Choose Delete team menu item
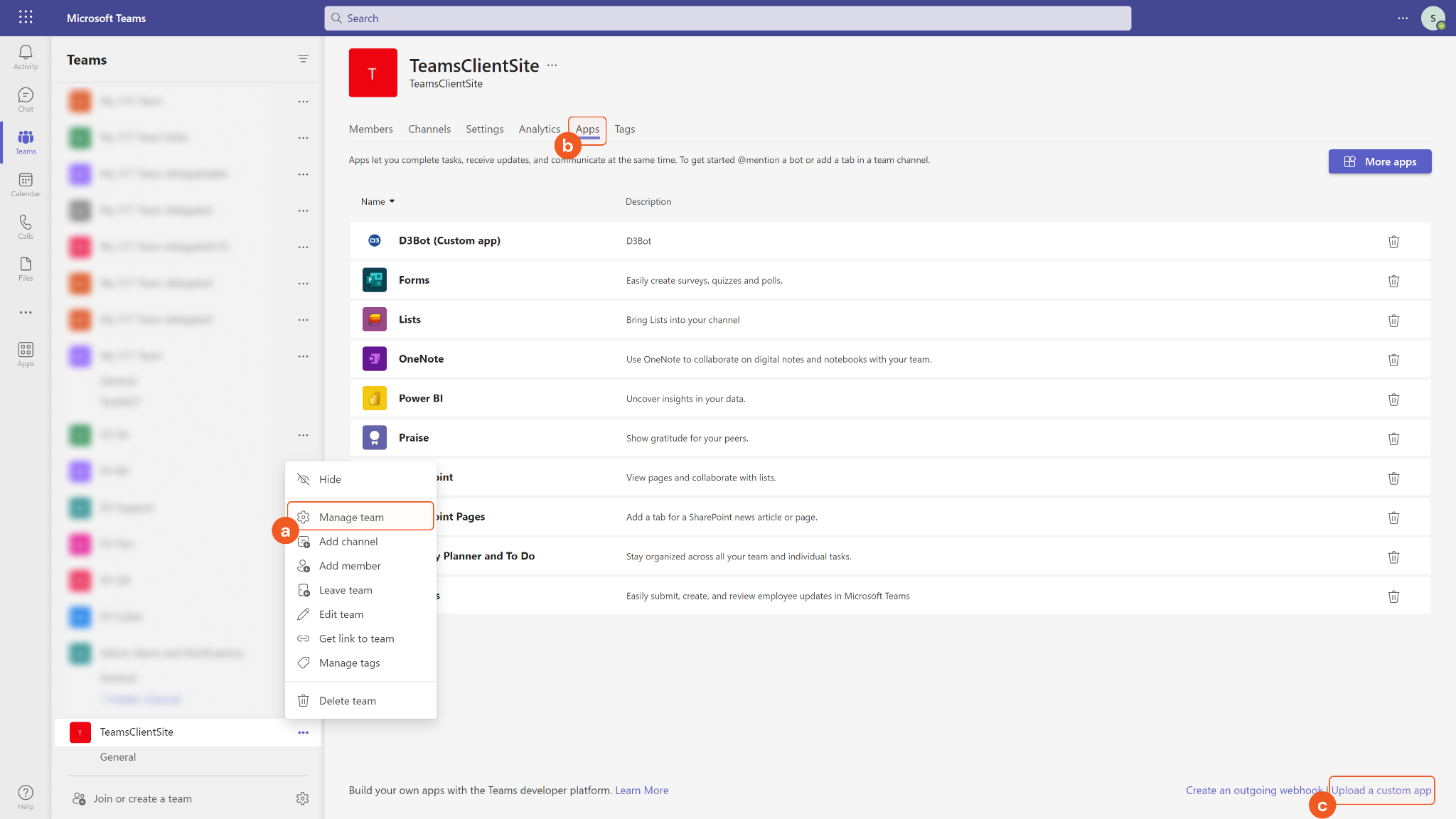This screenshot has width=1456, height=819. [x=360, y=701]
